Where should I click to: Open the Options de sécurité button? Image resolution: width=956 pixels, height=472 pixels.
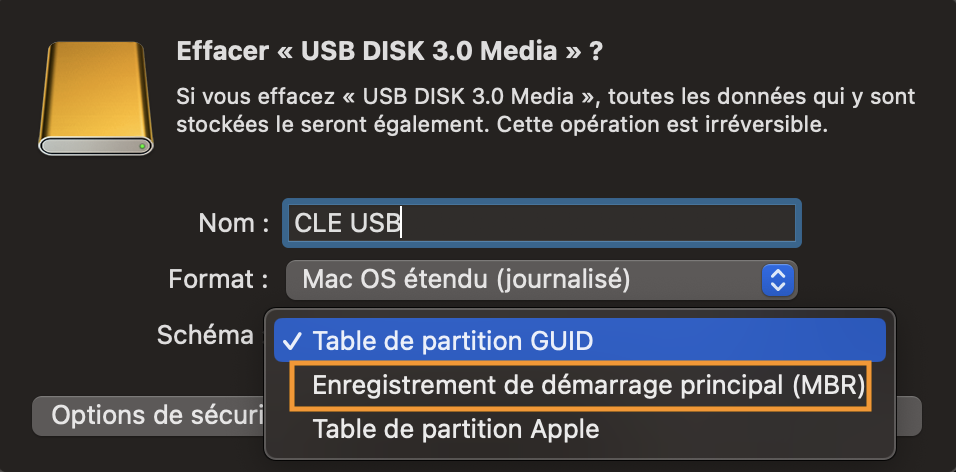pos(148,415)
